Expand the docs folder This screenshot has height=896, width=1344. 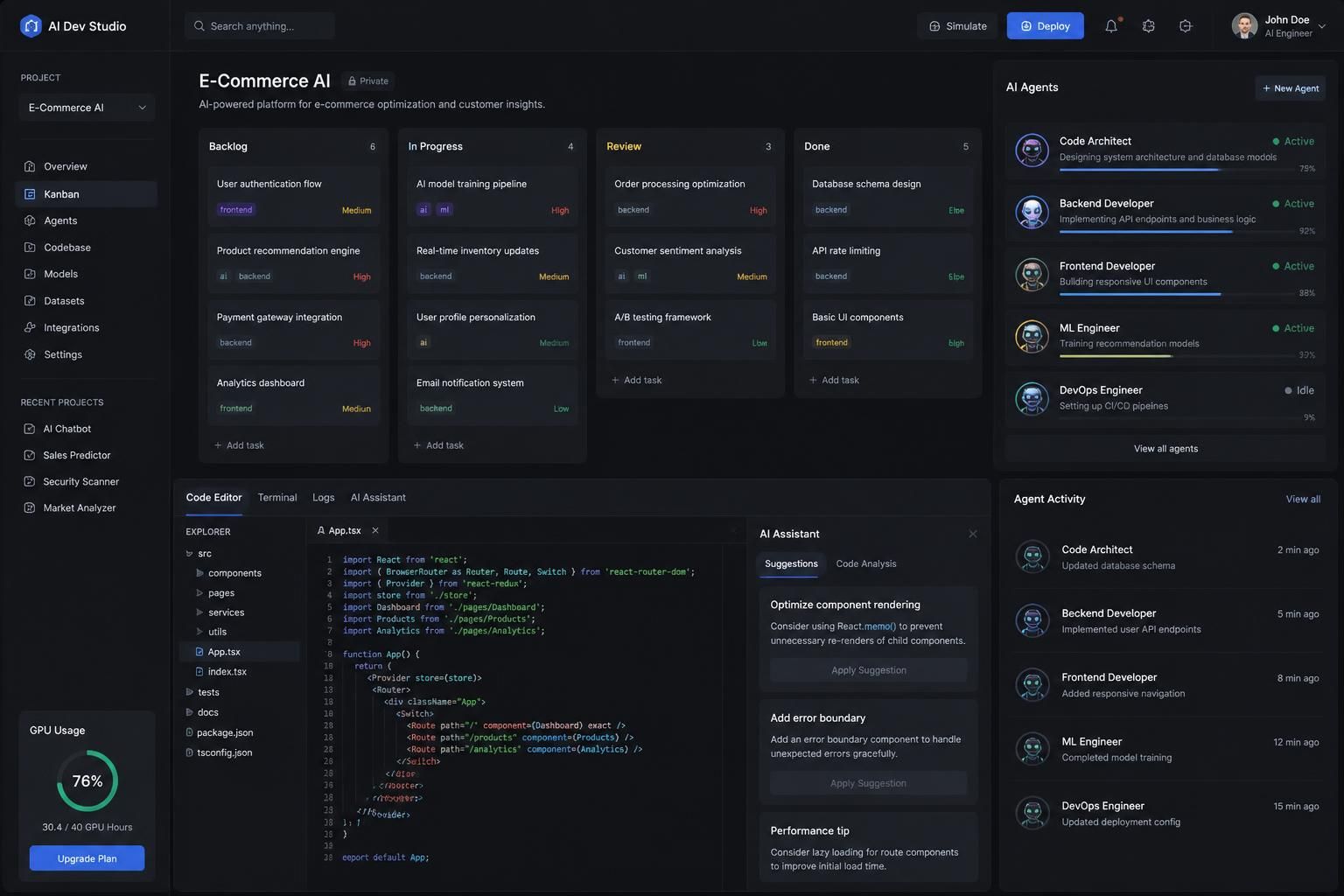[x=189, y=712]
